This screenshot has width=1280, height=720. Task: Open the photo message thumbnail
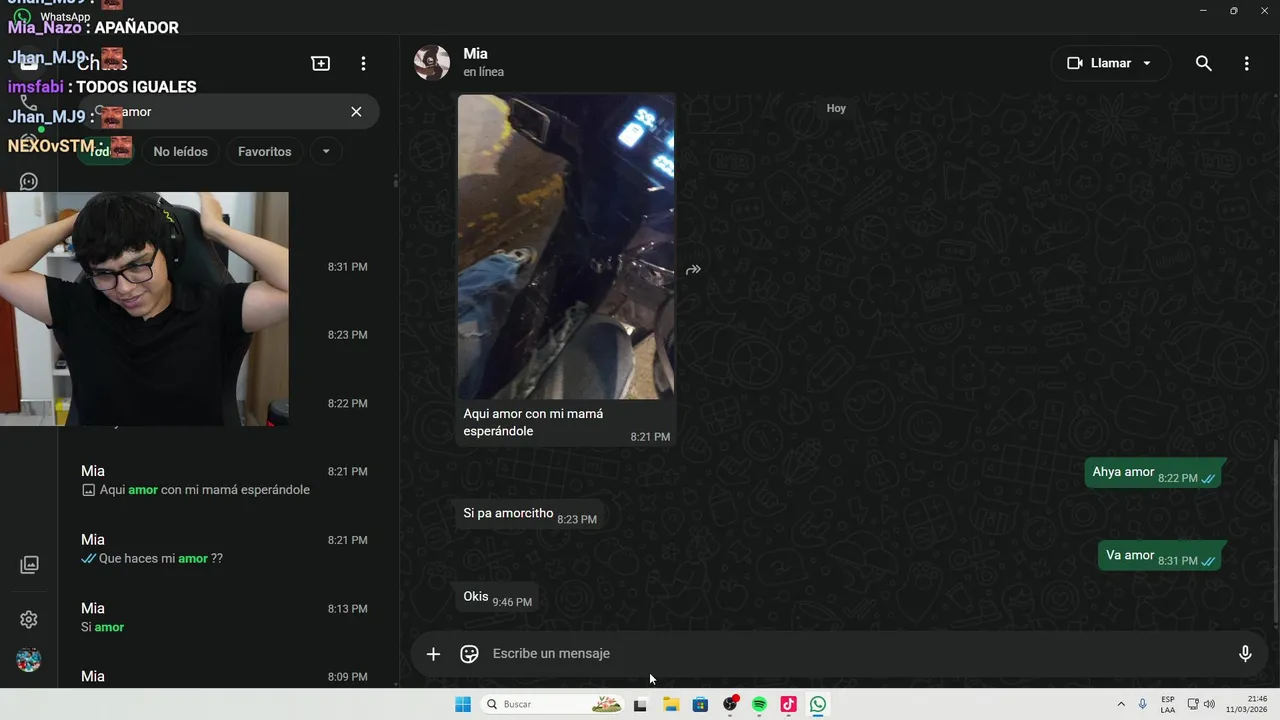(x=566, y=247)
